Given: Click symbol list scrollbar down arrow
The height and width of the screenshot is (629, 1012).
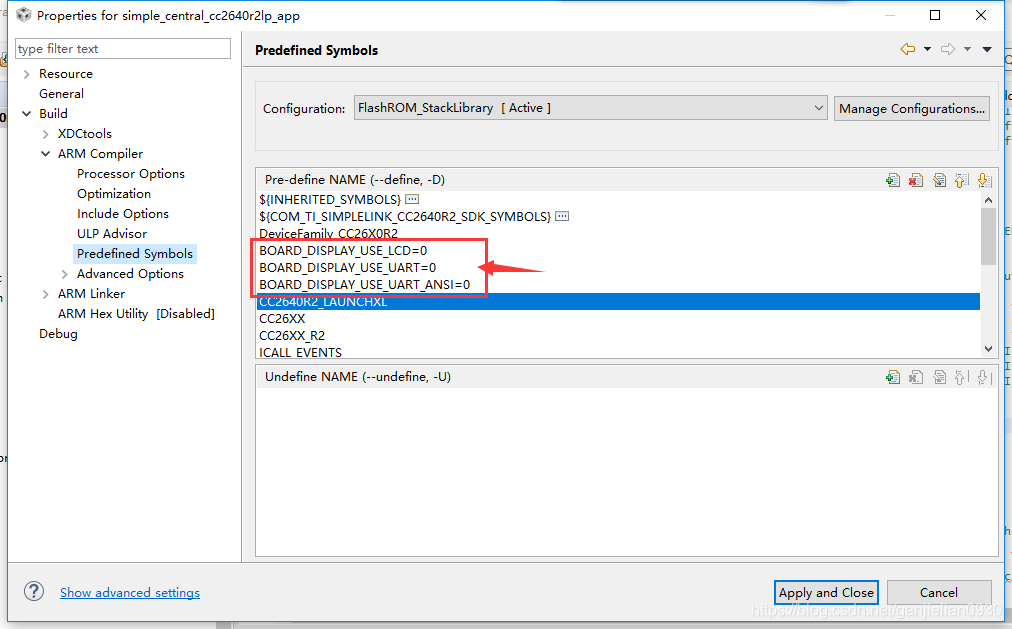Looking at the screenshot, I should pos(988,348).
